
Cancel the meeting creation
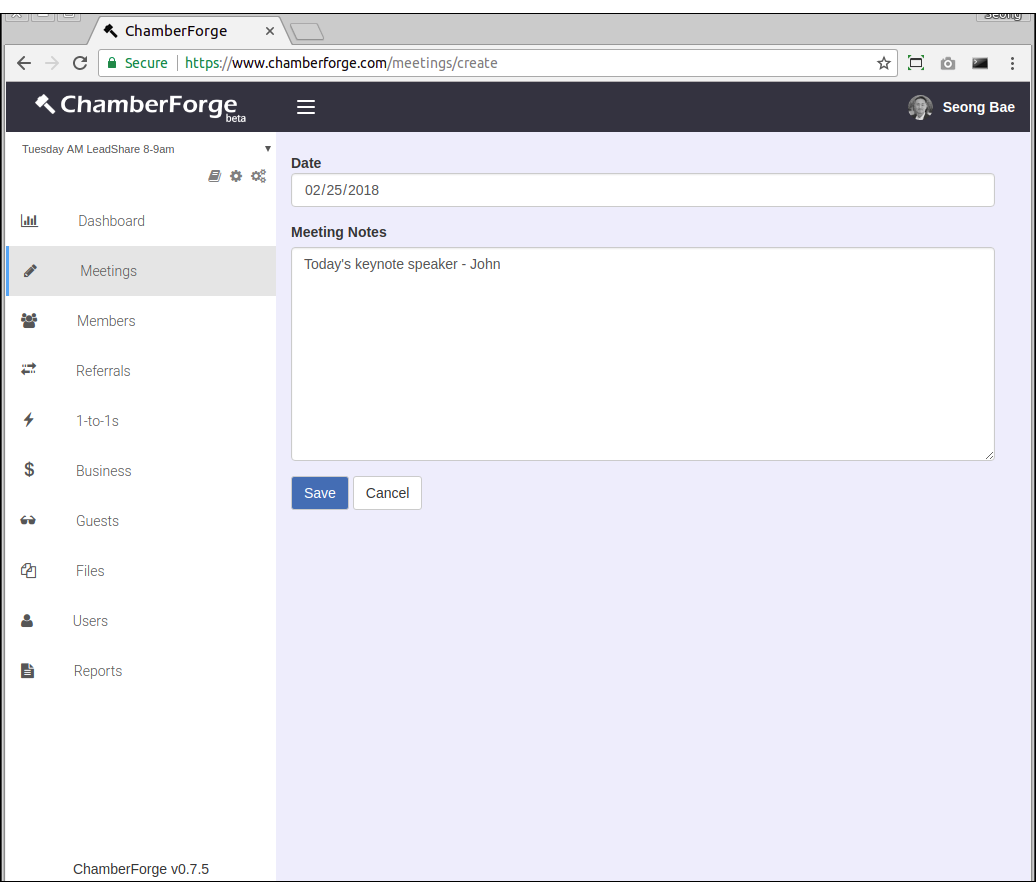[x=387, y=493]
